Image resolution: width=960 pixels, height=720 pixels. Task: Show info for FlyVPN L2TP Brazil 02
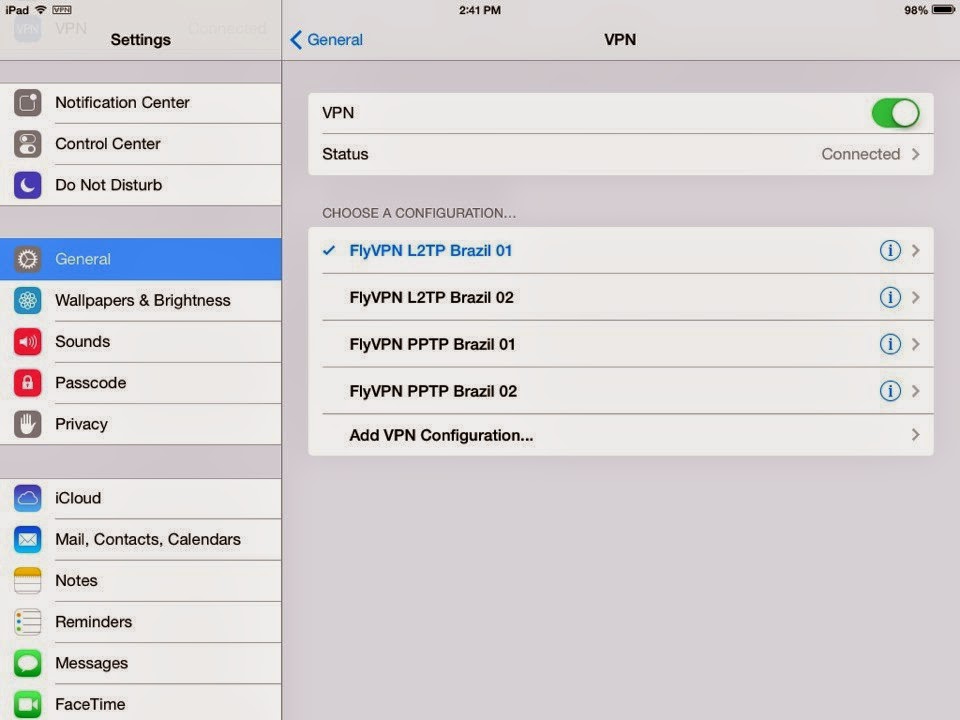pos(890,298)
